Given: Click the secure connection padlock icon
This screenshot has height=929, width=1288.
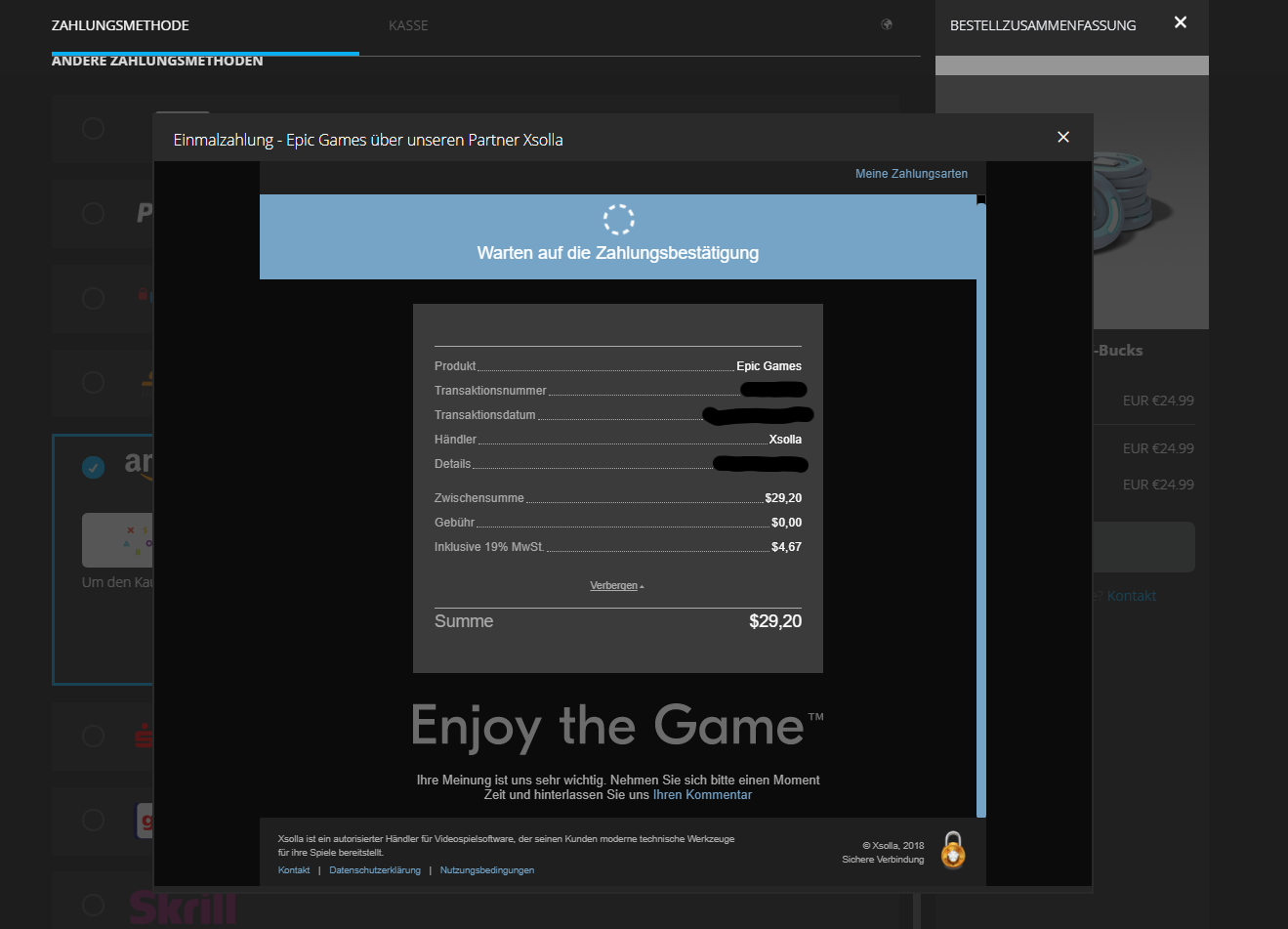Looking at the screenshot, I should click(953, 850).
